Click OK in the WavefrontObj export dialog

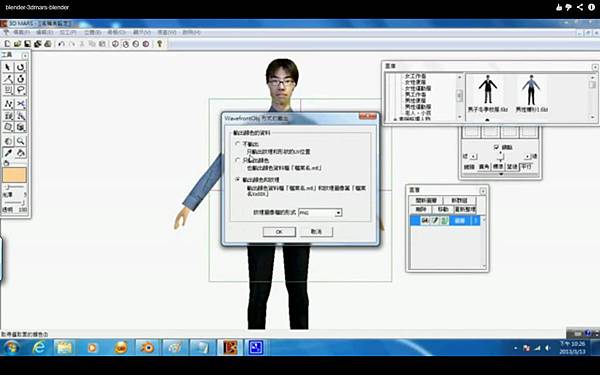[x=279, y=232]
